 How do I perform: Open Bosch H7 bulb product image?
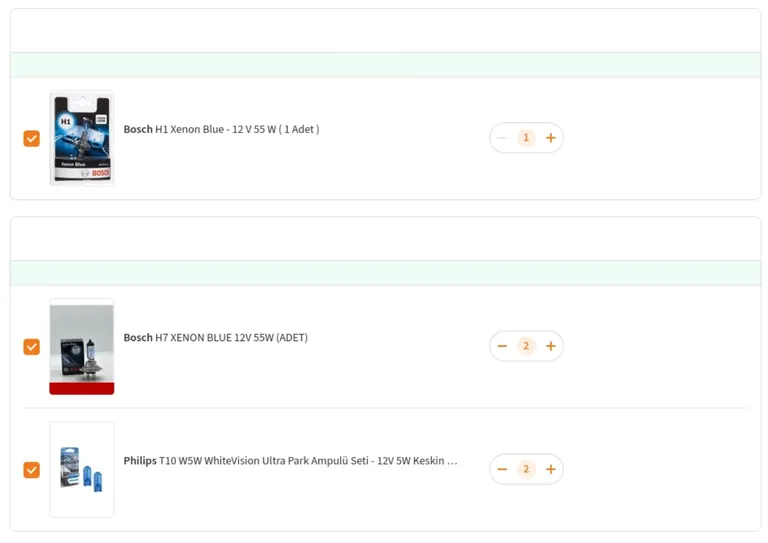click(82, 347)
